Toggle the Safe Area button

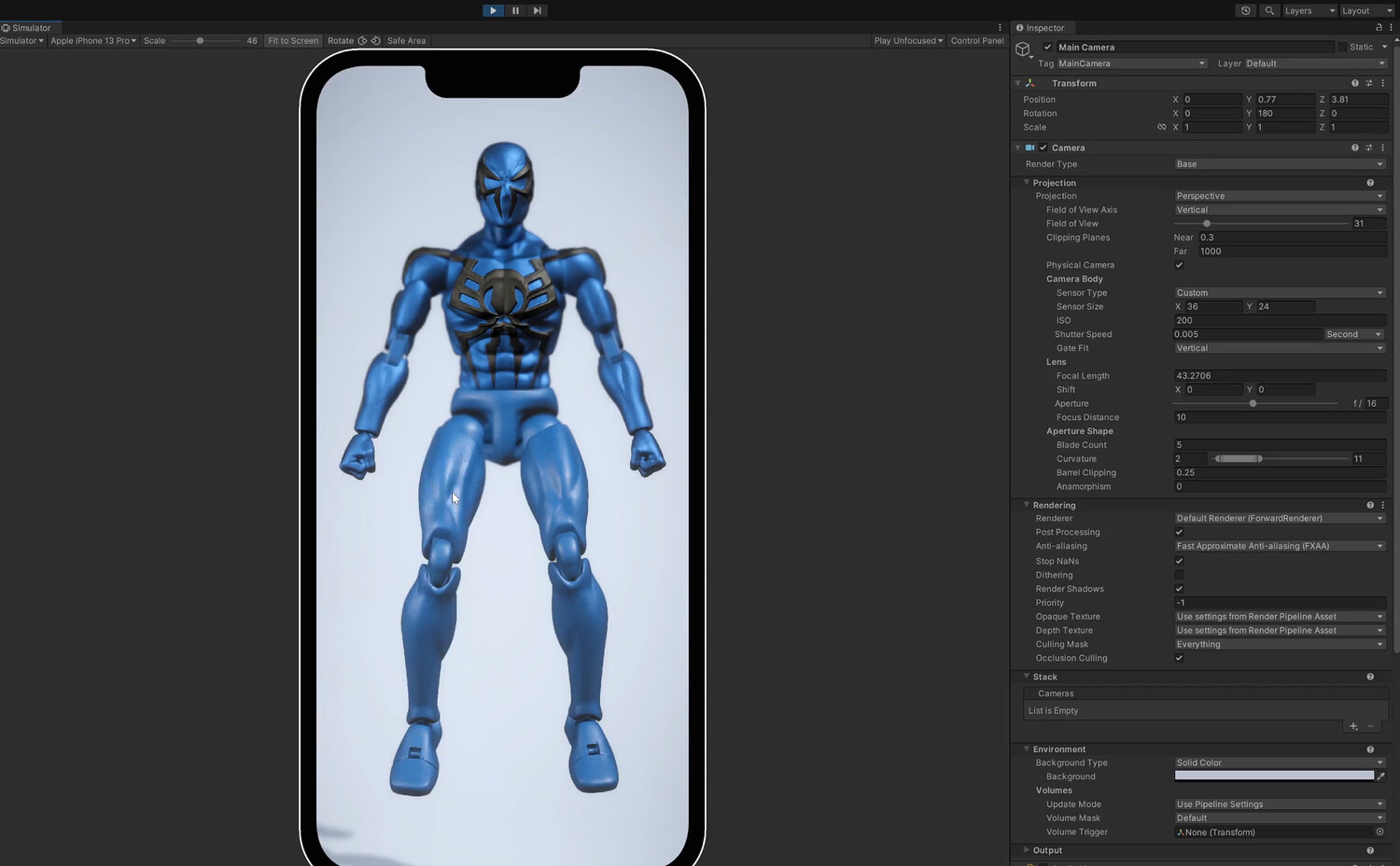[x=406, y=41]
